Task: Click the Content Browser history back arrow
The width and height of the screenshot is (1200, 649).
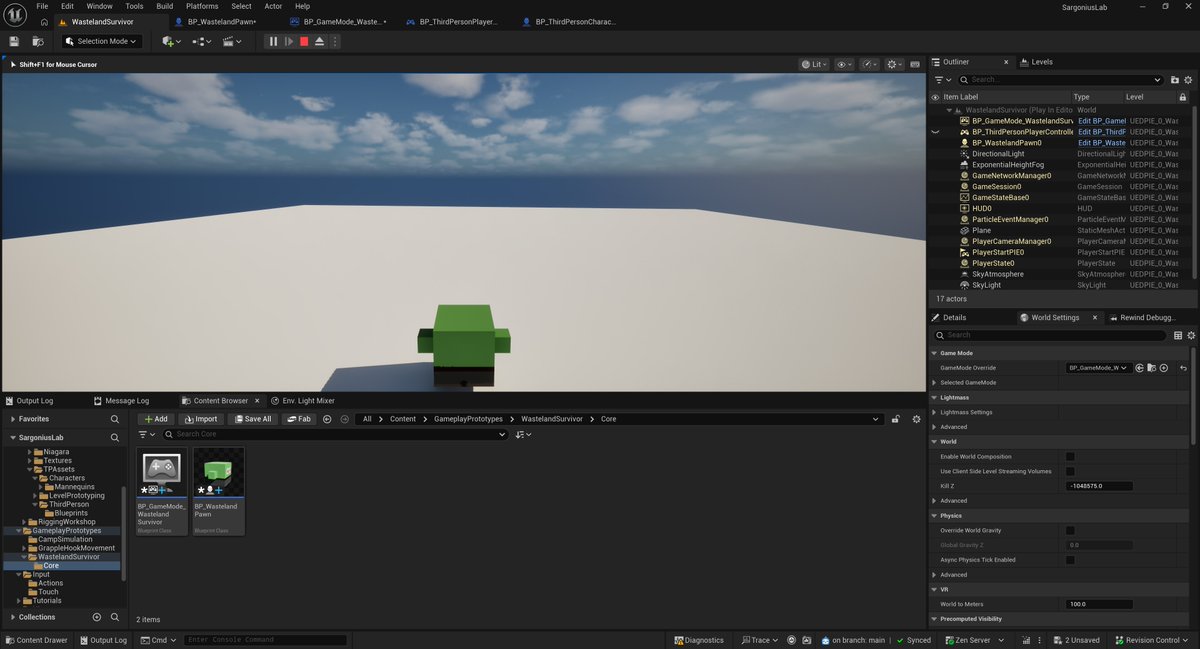Action: [x=327, y=419]
